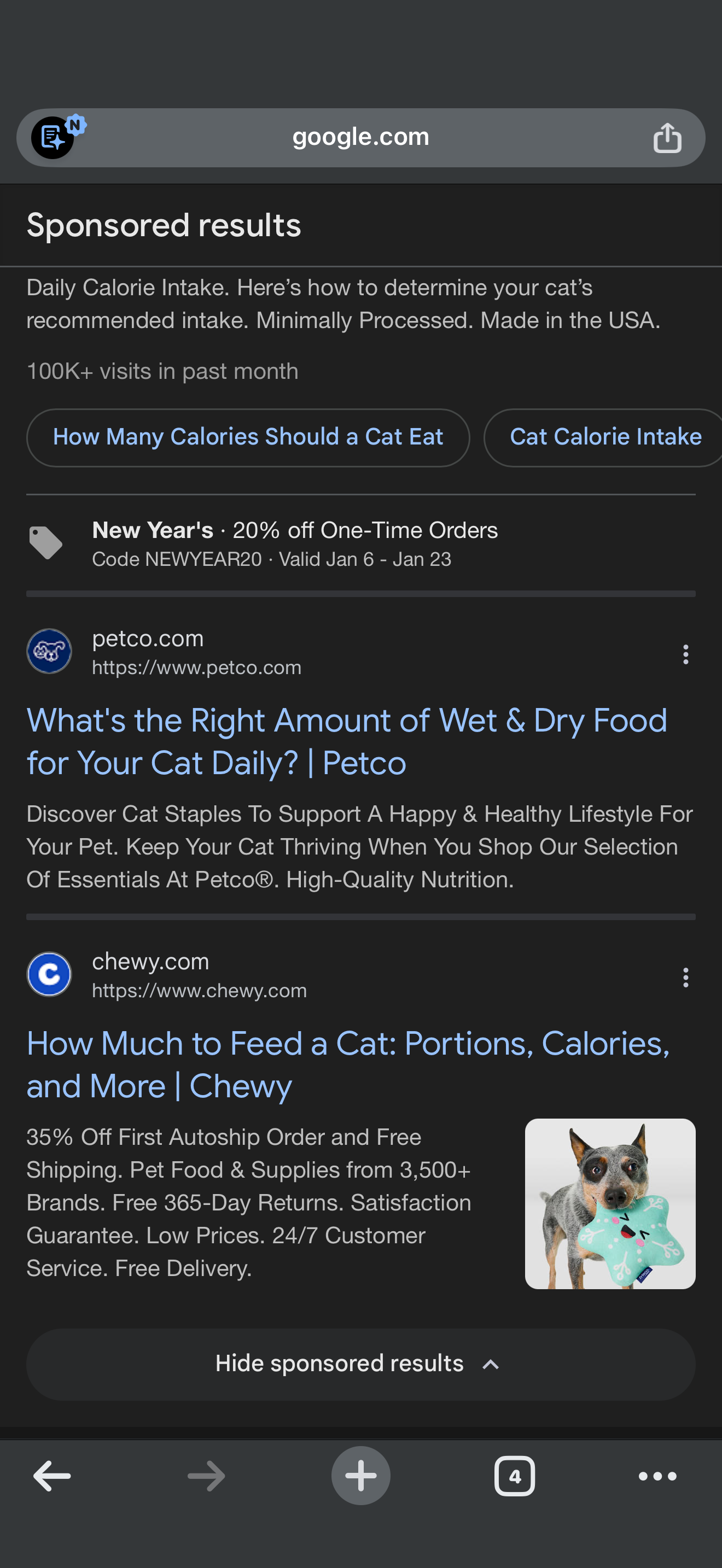Viewport: 722px width, 1568px height.
Task: Tap the share icon in address bar
Action: (x=667, y=138)
